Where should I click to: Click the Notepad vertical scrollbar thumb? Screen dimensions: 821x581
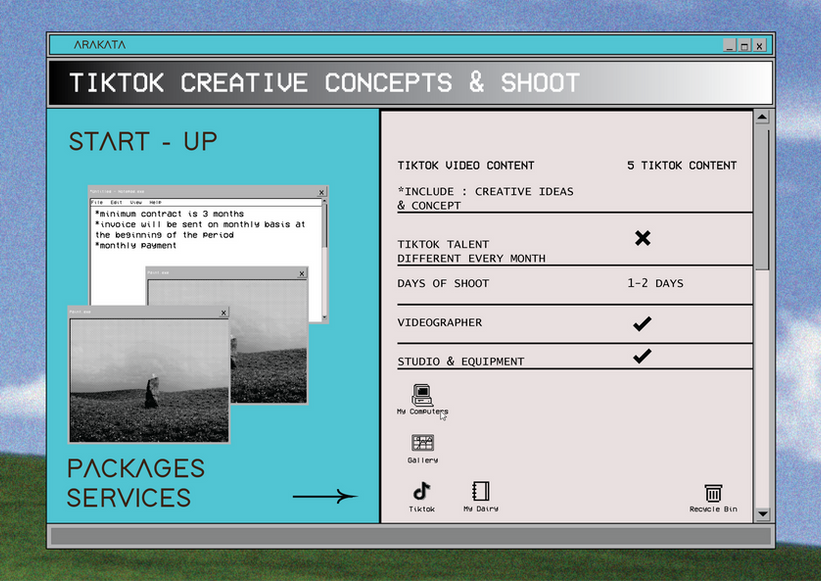coord(325,226)
